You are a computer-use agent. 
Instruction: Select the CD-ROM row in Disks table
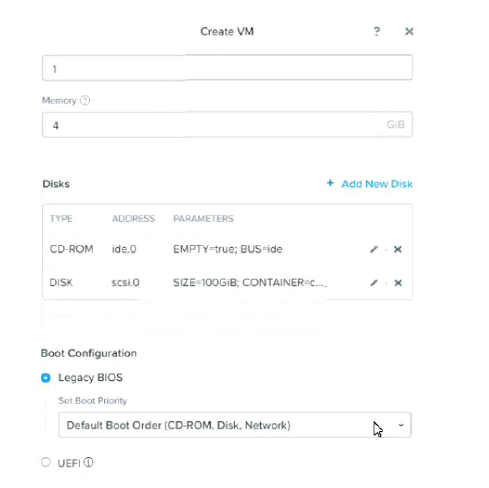click(x=227, y=249)
